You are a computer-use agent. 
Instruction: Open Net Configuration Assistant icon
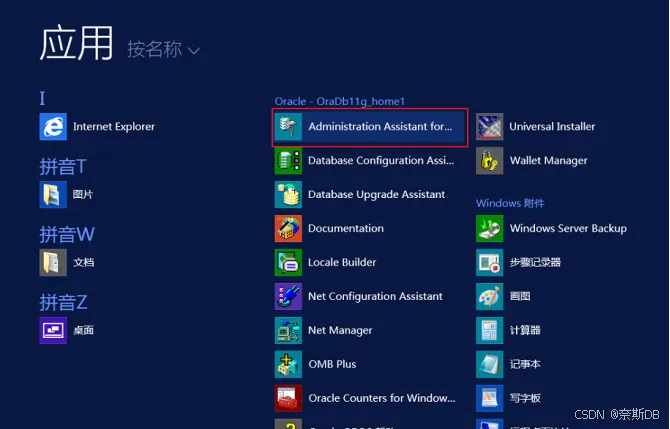click(x=288, y=296)
